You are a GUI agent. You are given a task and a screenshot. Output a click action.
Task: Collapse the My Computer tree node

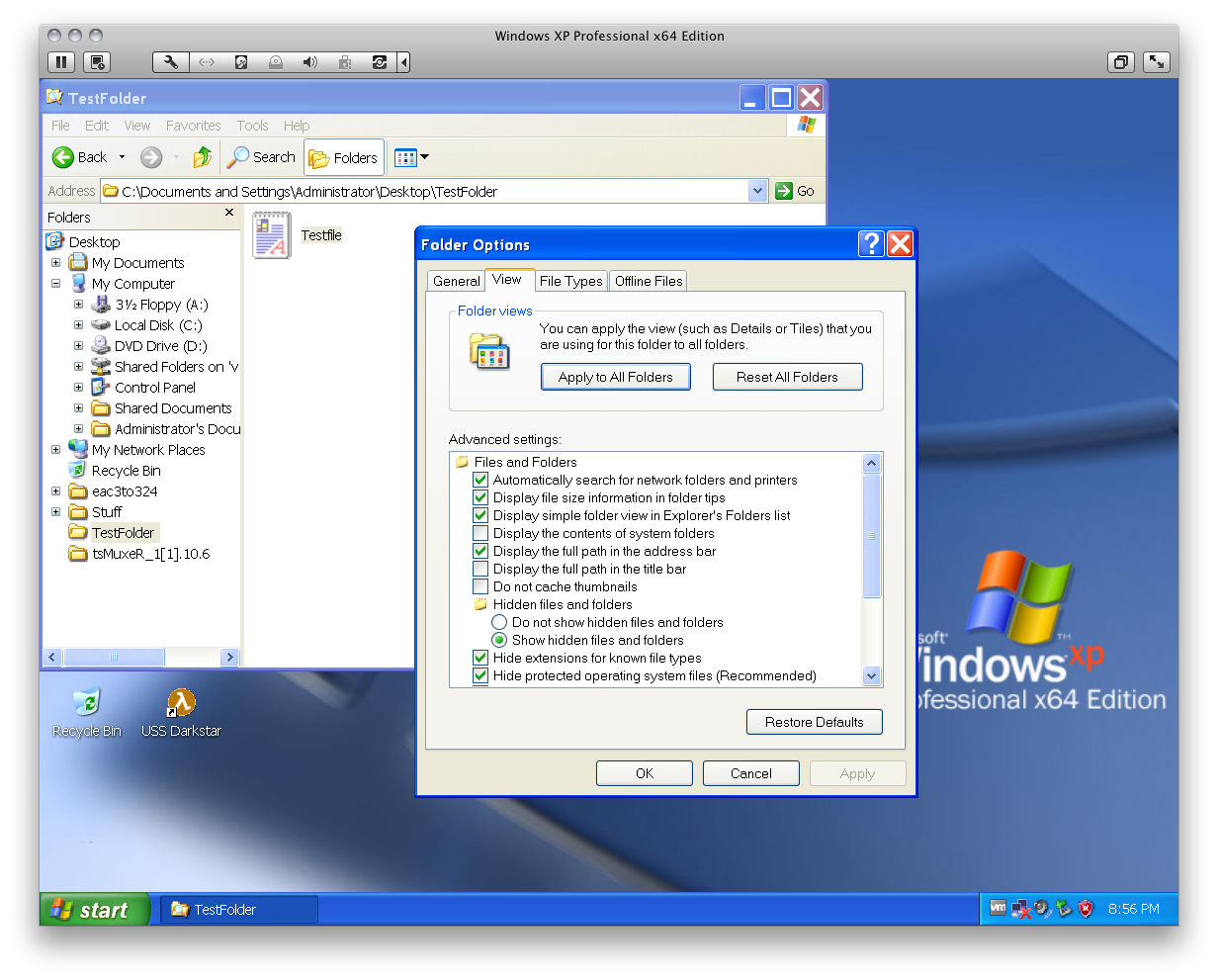[x=55, y=284]
